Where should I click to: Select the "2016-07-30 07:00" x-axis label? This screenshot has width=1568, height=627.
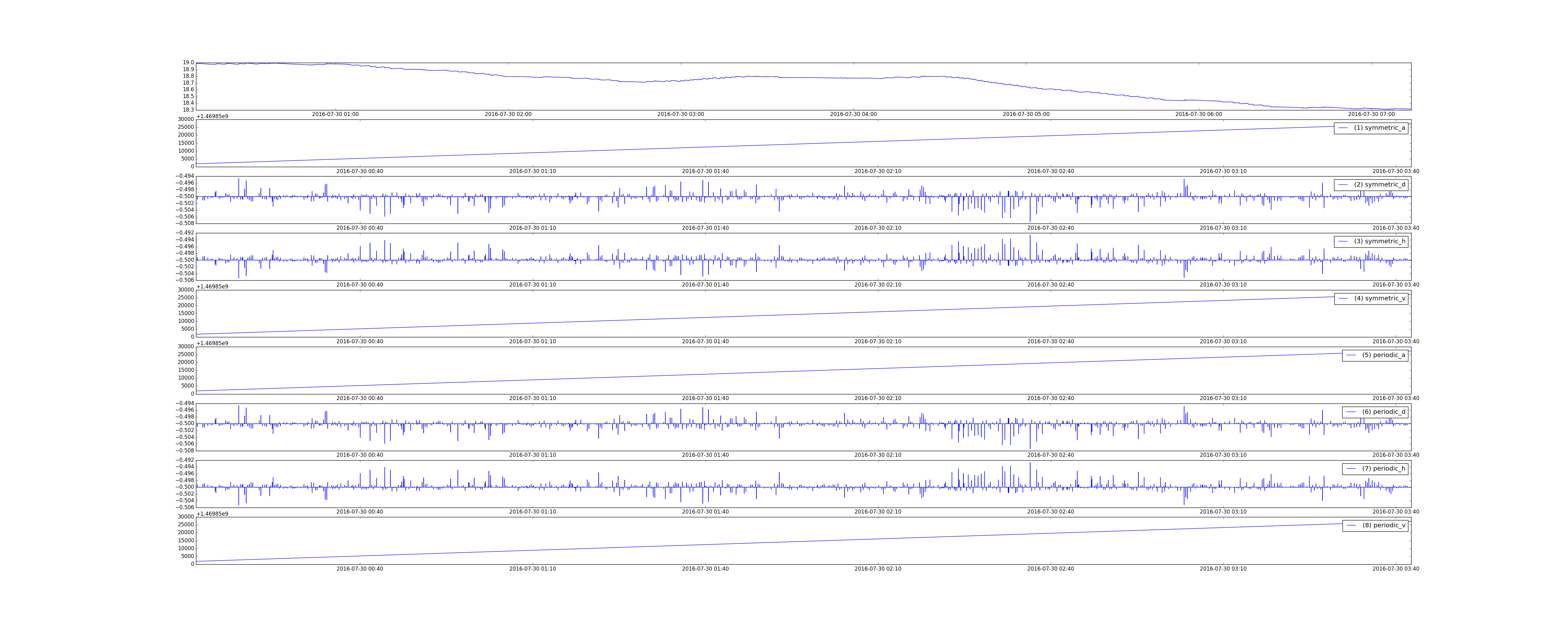[x=1371, y=114]
